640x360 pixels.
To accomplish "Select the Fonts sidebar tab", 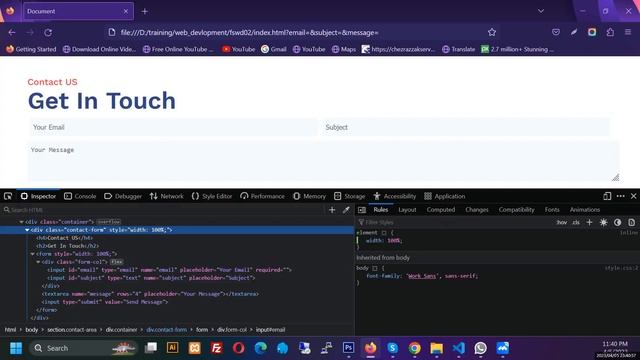I will 552,210.
